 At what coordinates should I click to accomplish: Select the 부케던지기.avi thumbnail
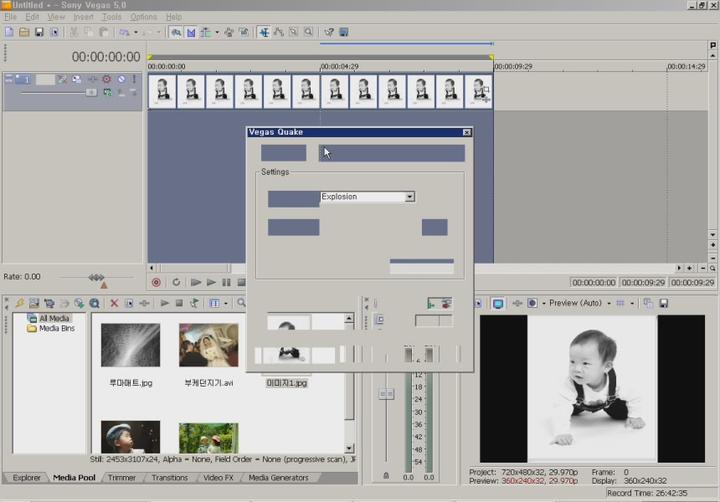(x=208, y=344)
